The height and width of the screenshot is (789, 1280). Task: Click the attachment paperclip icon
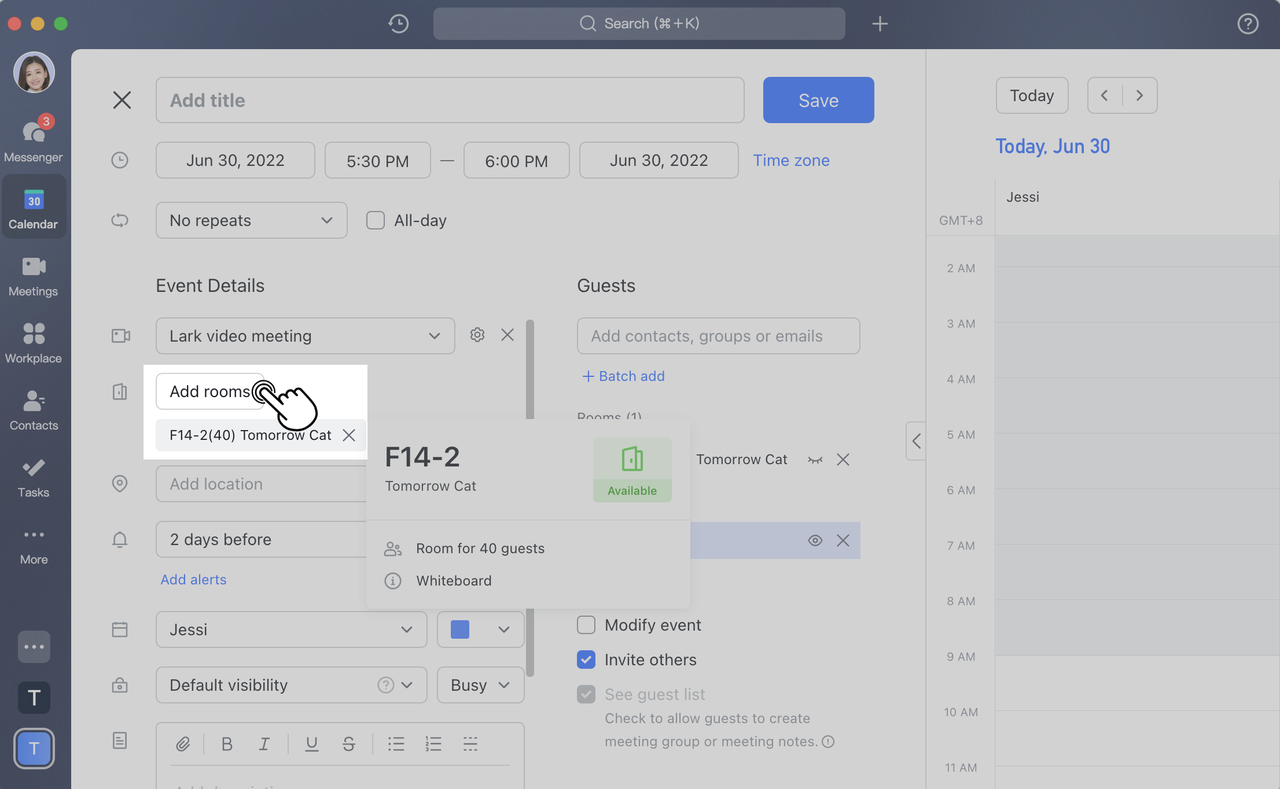pos(183,744)
